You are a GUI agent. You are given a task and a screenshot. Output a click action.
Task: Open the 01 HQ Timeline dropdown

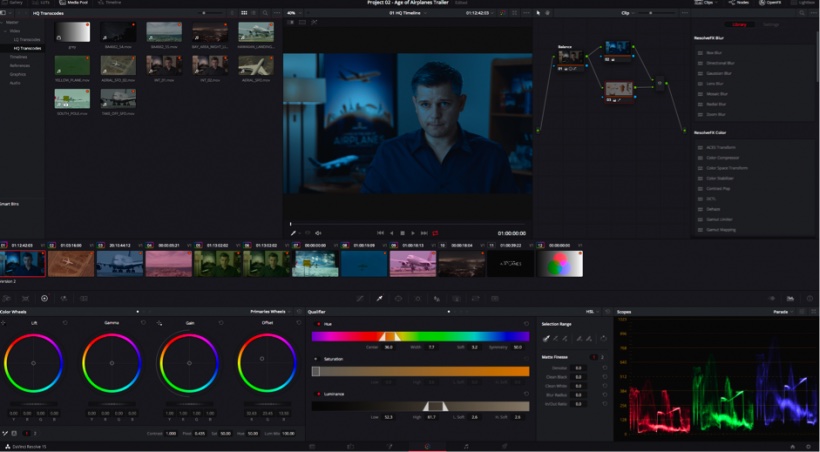(x=408, y=13)
